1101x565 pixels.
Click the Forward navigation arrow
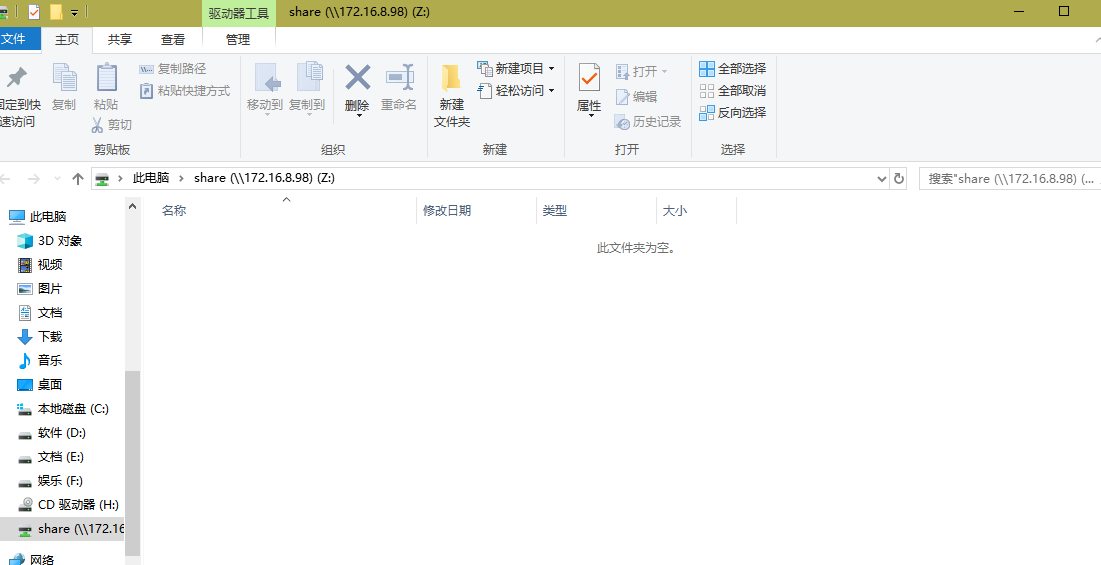pyautogui.click(x=33, y=179)
